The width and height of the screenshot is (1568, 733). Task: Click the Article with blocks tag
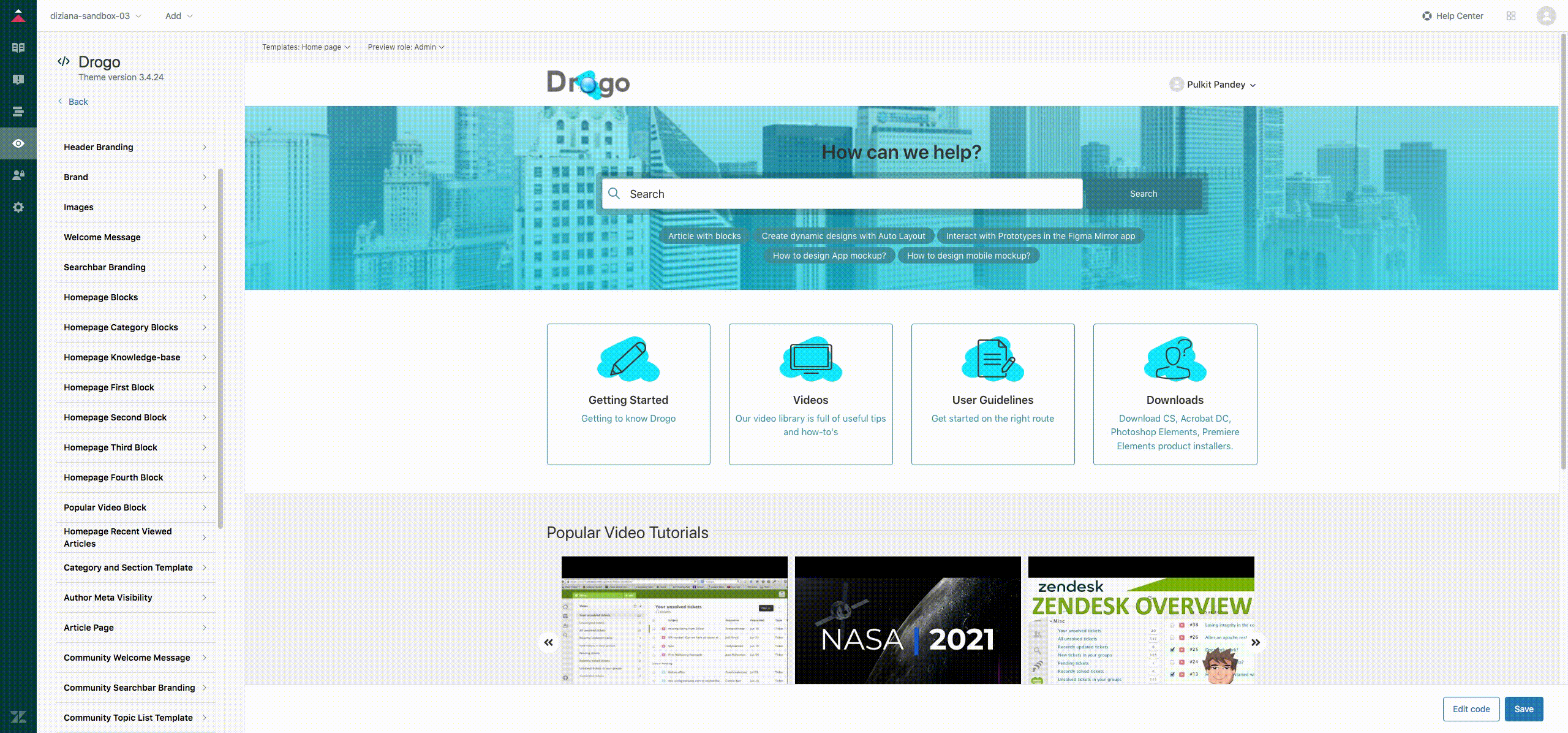(x=704, y=236)
